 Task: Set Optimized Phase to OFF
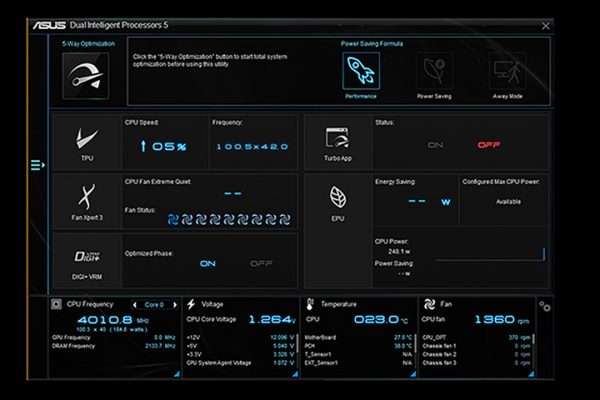[x=261, y=263]
